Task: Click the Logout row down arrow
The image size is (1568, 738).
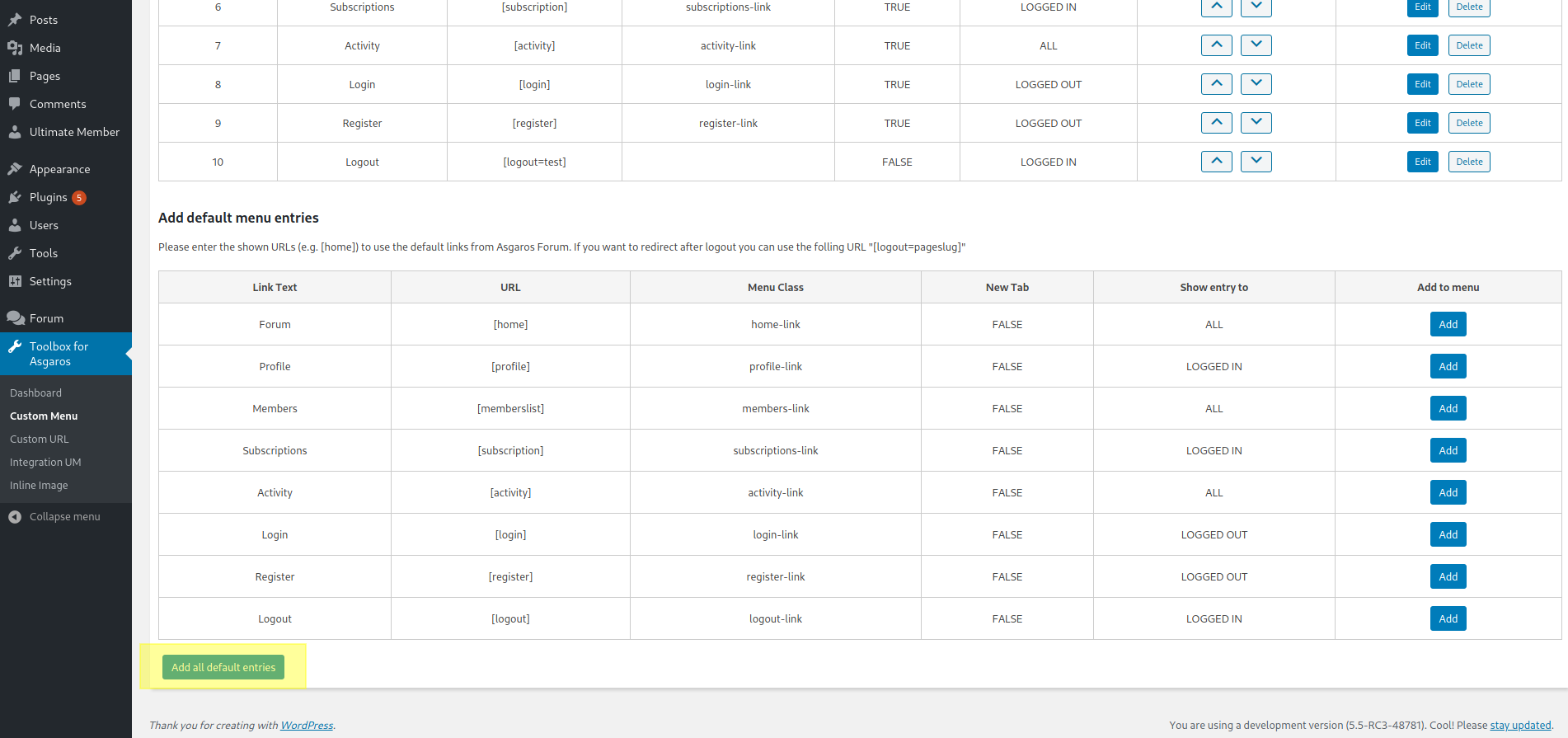Action: [1256, 162]
